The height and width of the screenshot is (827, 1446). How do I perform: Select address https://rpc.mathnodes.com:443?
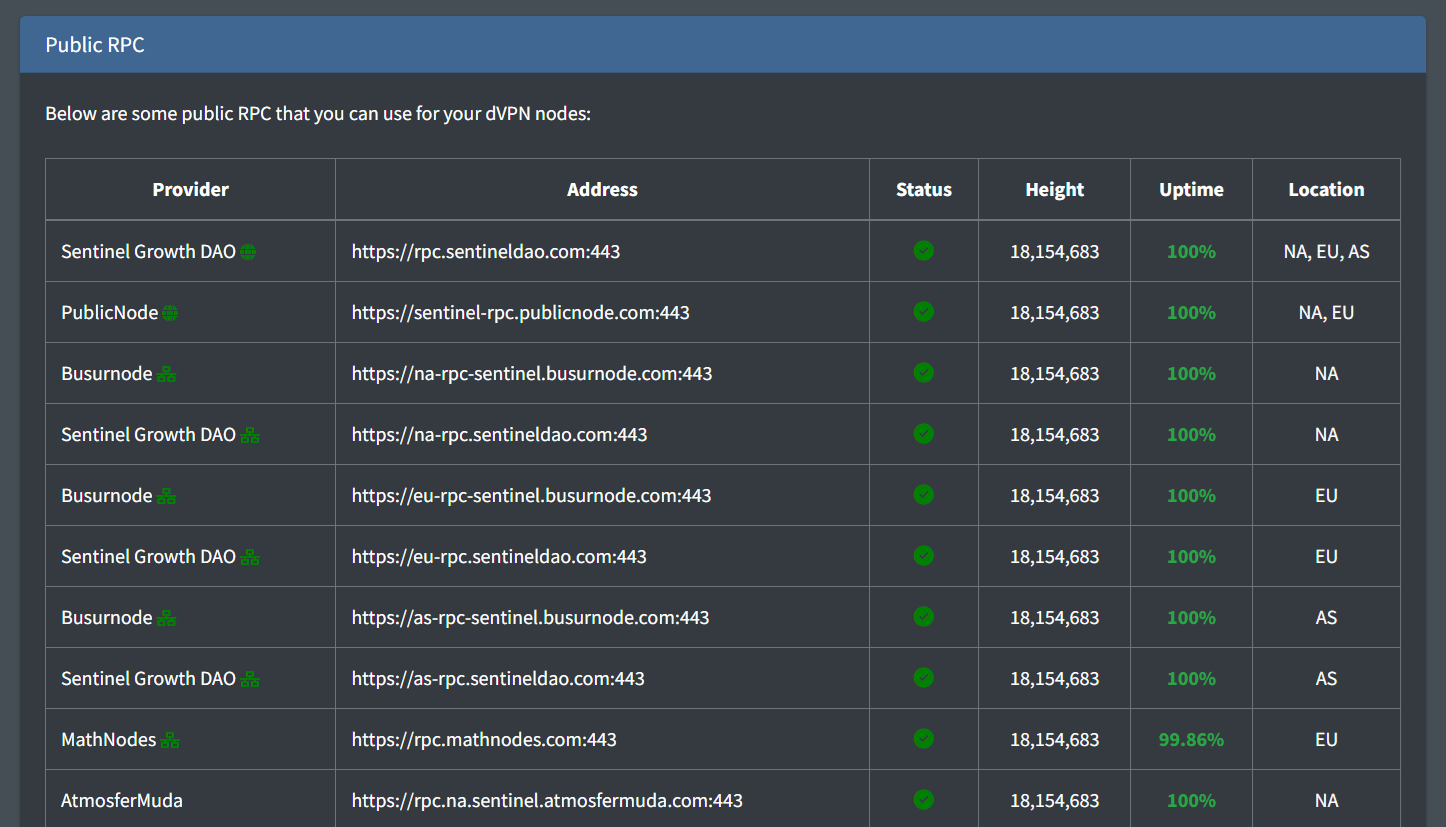484,740
